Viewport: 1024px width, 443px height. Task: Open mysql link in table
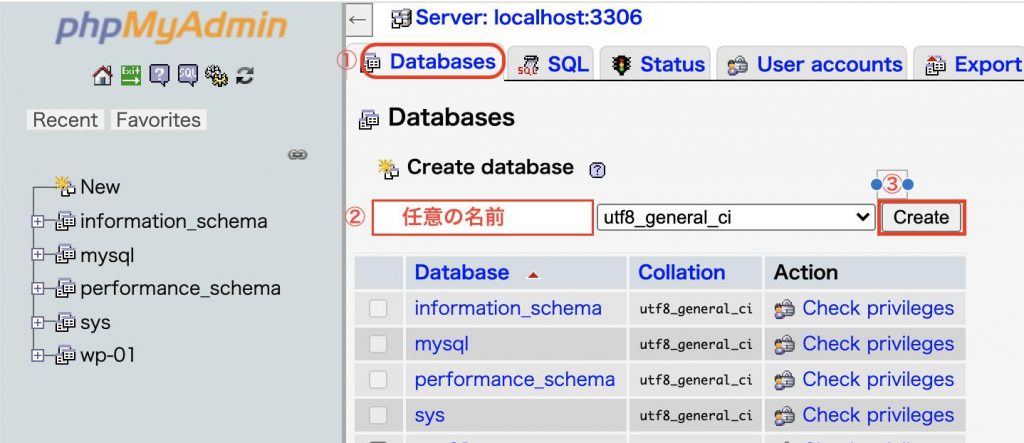(x=441, y=344)
